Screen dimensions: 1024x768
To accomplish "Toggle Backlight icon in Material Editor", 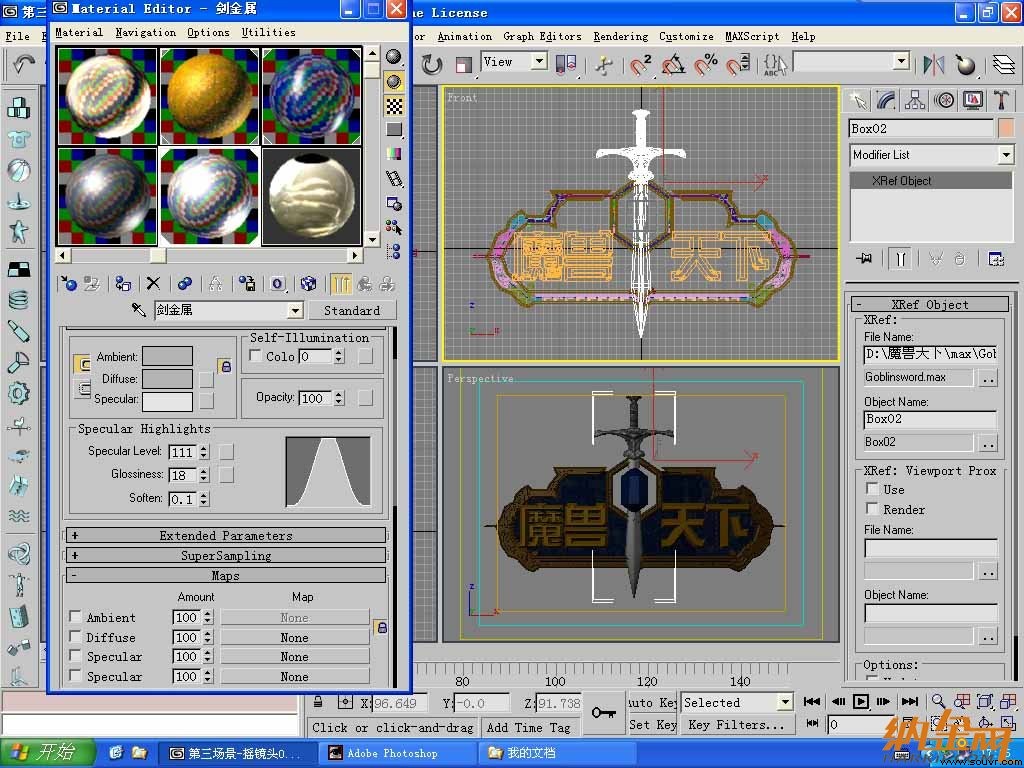I will tap(394, 81).
